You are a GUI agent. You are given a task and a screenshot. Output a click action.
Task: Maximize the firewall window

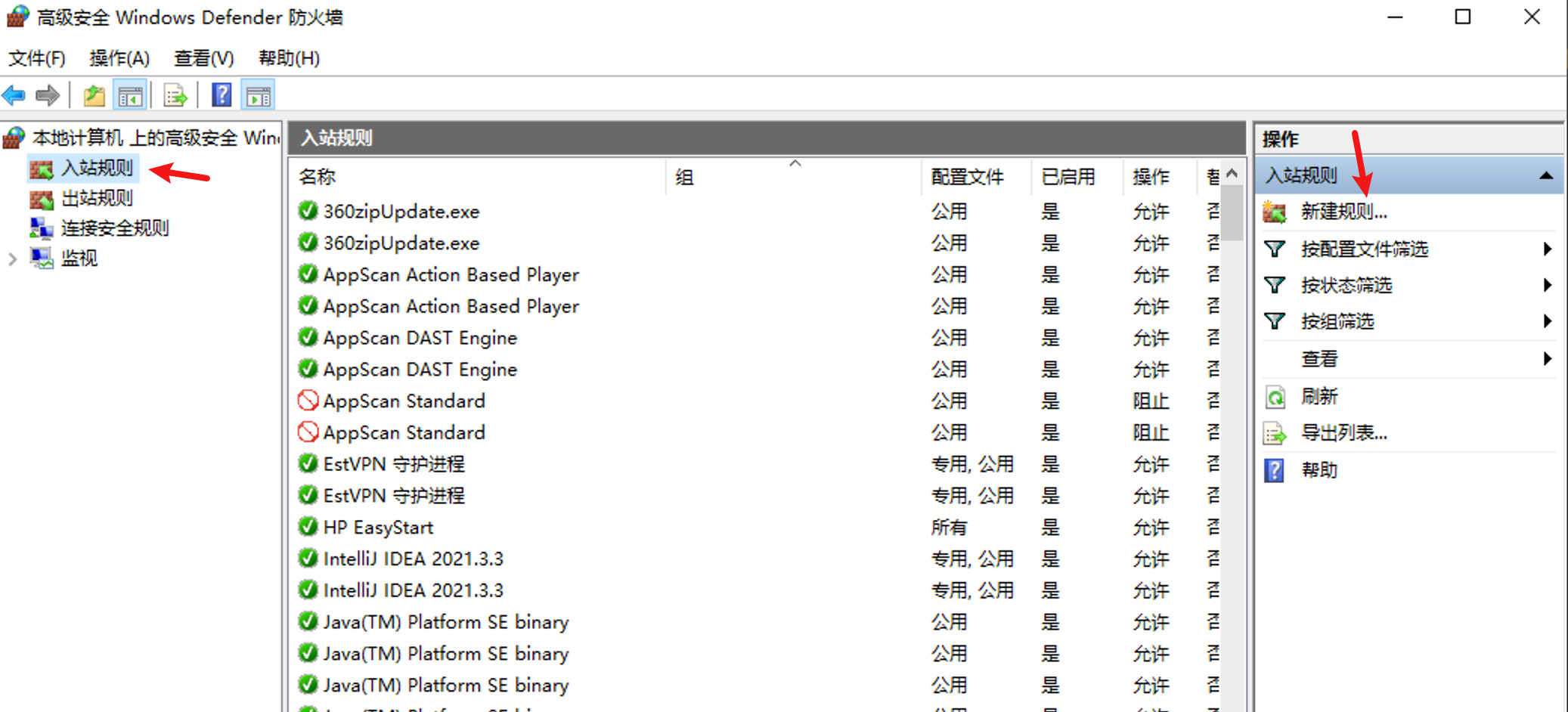click(1463, 17)
